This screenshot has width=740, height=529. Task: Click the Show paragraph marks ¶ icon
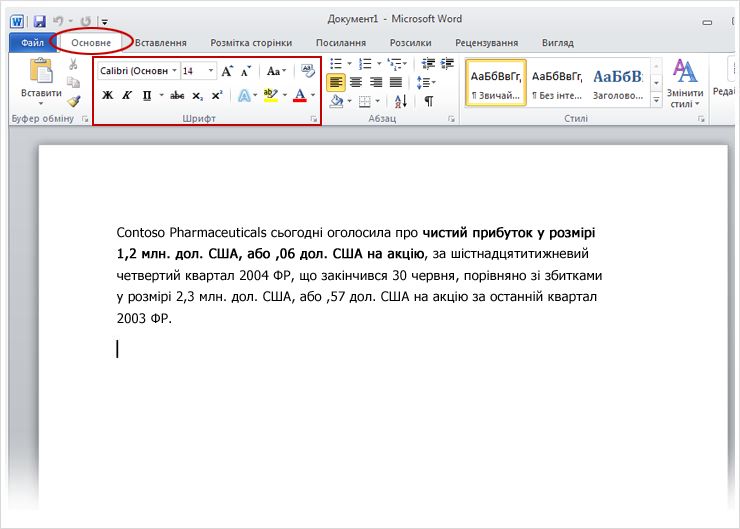429,101
